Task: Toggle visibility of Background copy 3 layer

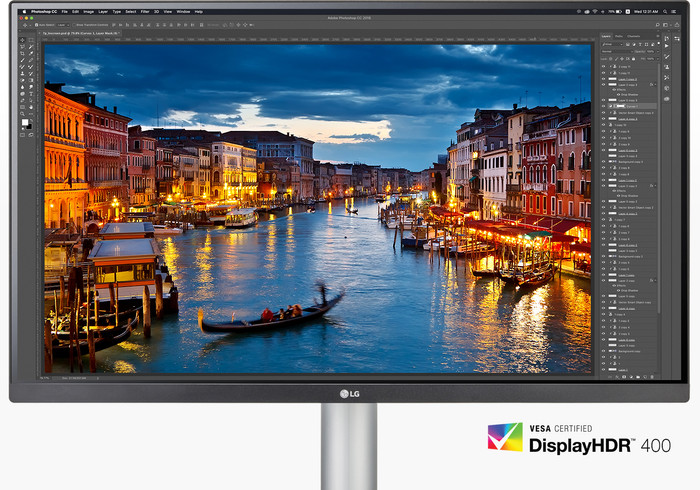Action: click(x=604, y=162)
